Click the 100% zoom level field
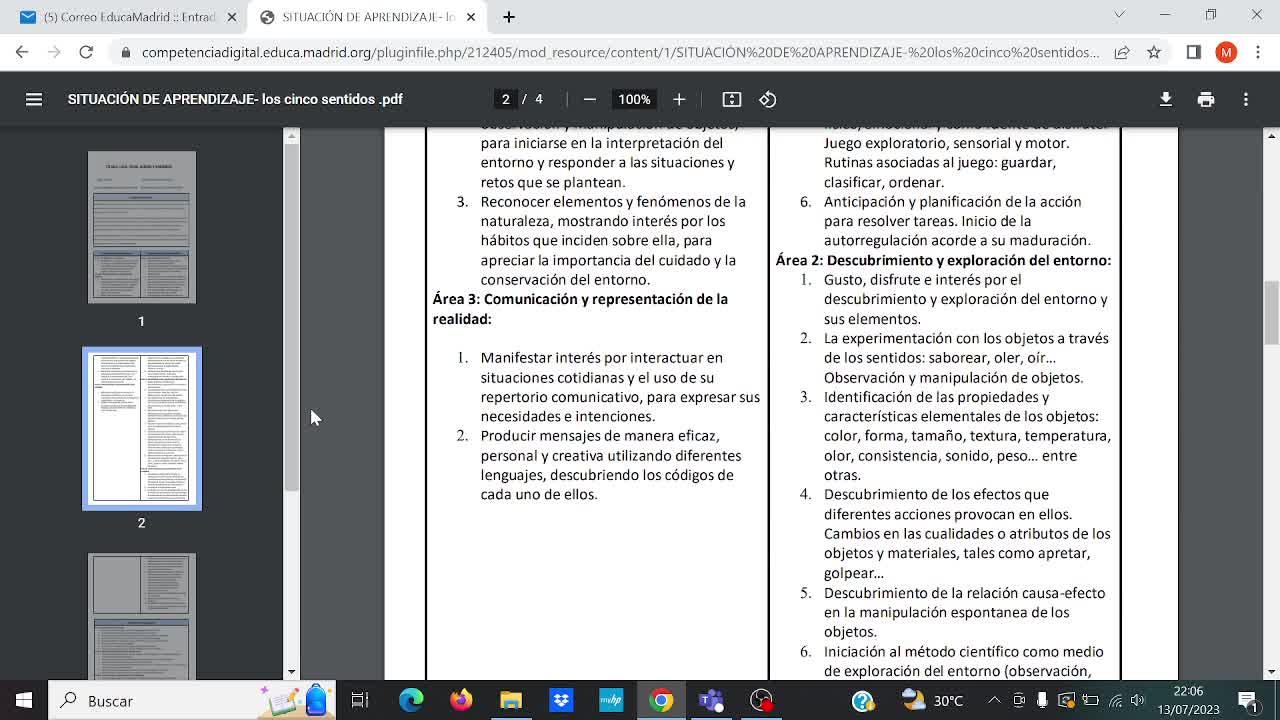This screenshot has height=720, width=1280. click(x=634, y=99)
